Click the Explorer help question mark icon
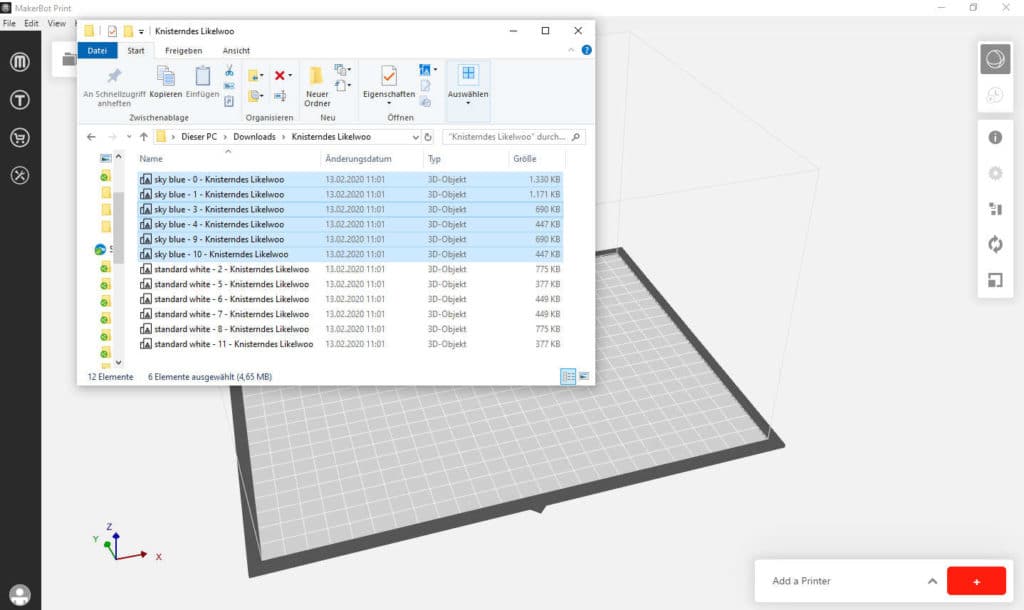Viewport: 1024px width, 610px height. 586,50
